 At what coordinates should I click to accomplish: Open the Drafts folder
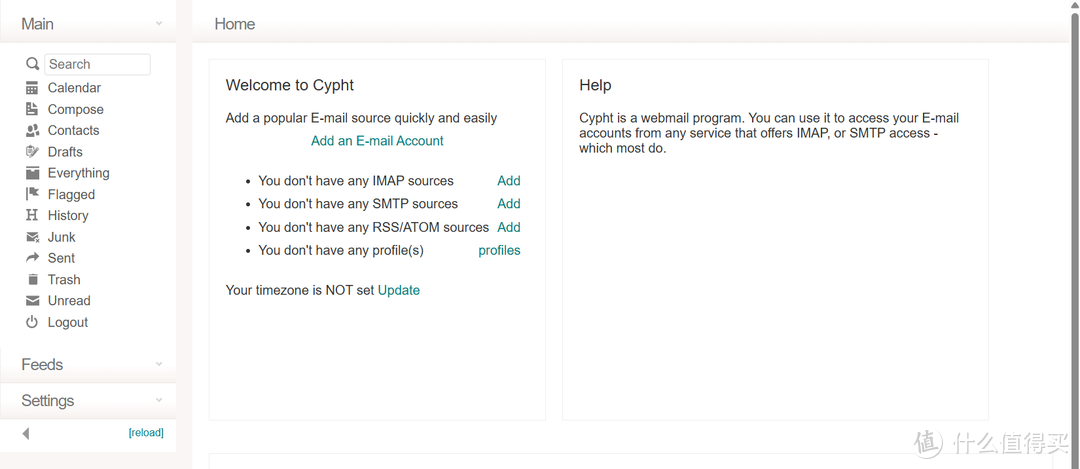tap(65, 152)
